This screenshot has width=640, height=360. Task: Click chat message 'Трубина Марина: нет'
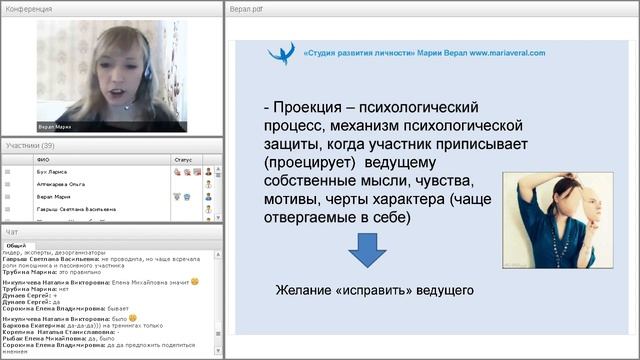(36, 289)
